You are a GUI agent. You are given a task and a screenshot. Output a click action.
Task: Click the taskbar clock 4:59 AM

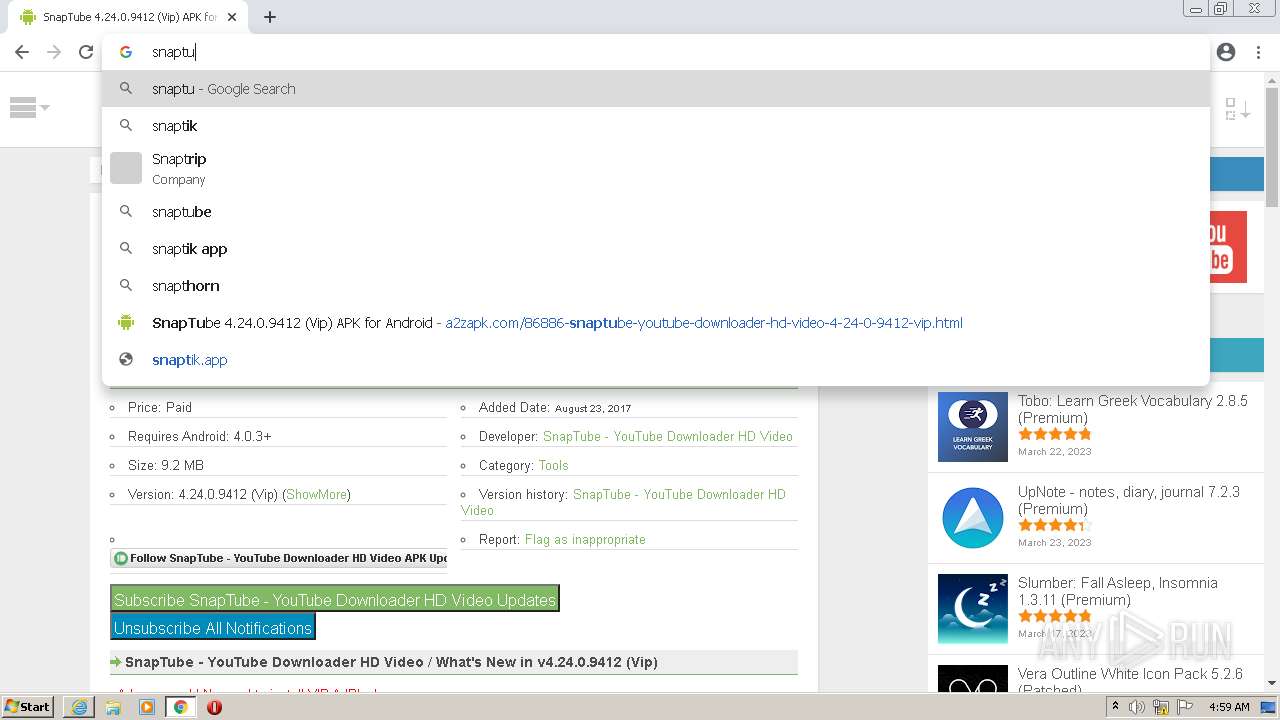(x=1229, y=707)
